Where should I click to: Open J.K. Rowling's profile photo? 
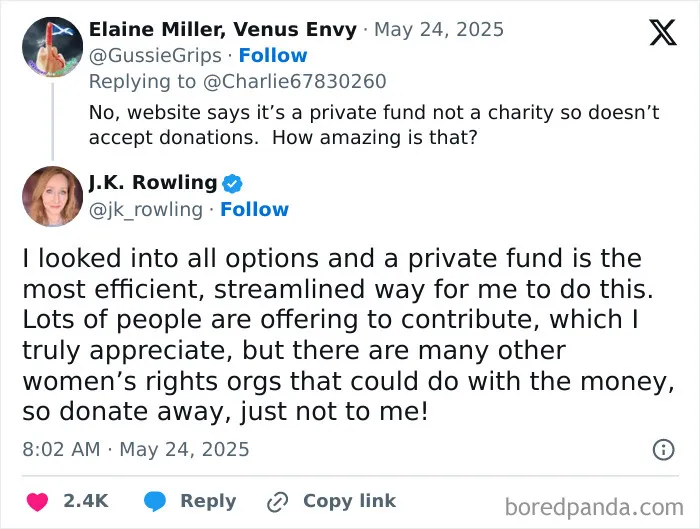(52, 196)
